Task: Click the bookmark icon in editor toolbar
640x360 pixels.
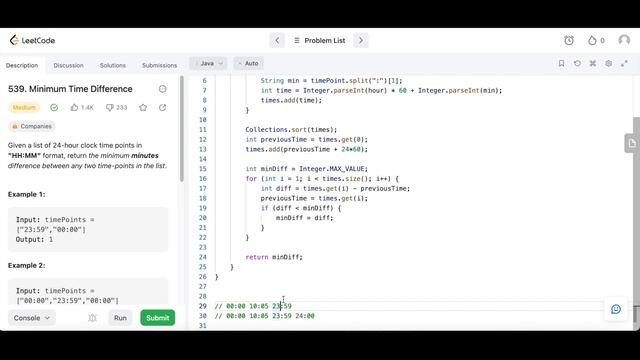Action: pos(561,63)
